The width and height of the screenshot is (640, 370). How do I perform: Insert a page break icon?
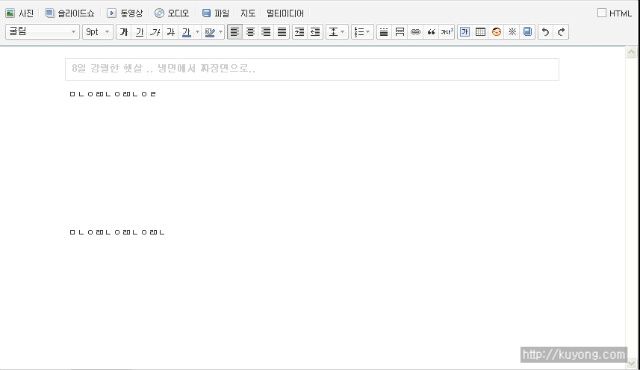(400, 32)
